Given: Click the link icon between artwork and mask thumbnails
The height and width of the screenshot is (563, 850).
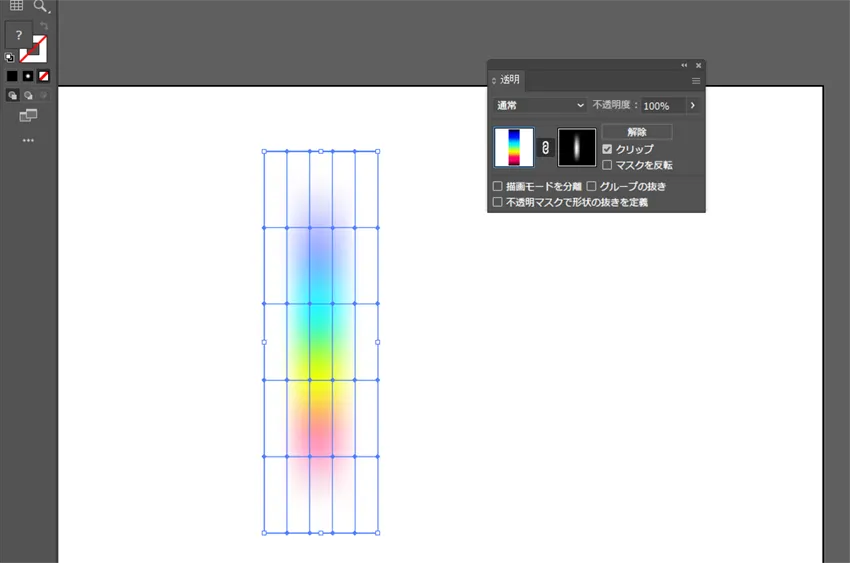Looking at the screenshot, I should click(546, 148).
